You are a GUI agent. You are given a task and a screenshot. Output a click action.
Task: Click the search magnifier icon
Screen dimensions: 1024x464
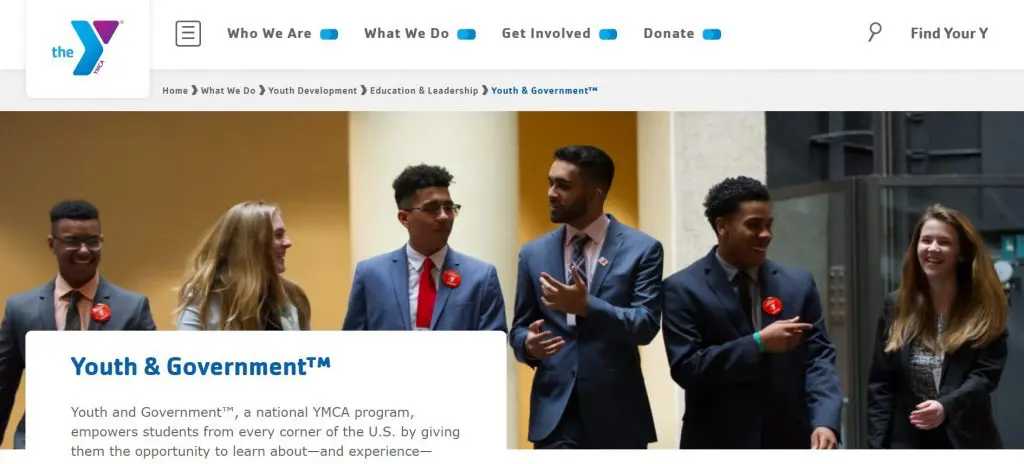click(874, 32)
